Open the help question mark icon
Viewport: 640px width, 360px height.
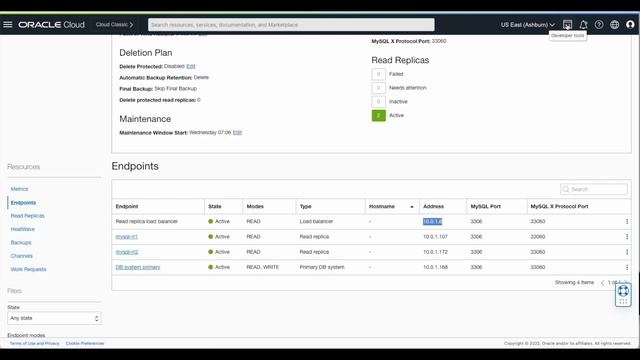coord(599,24)
